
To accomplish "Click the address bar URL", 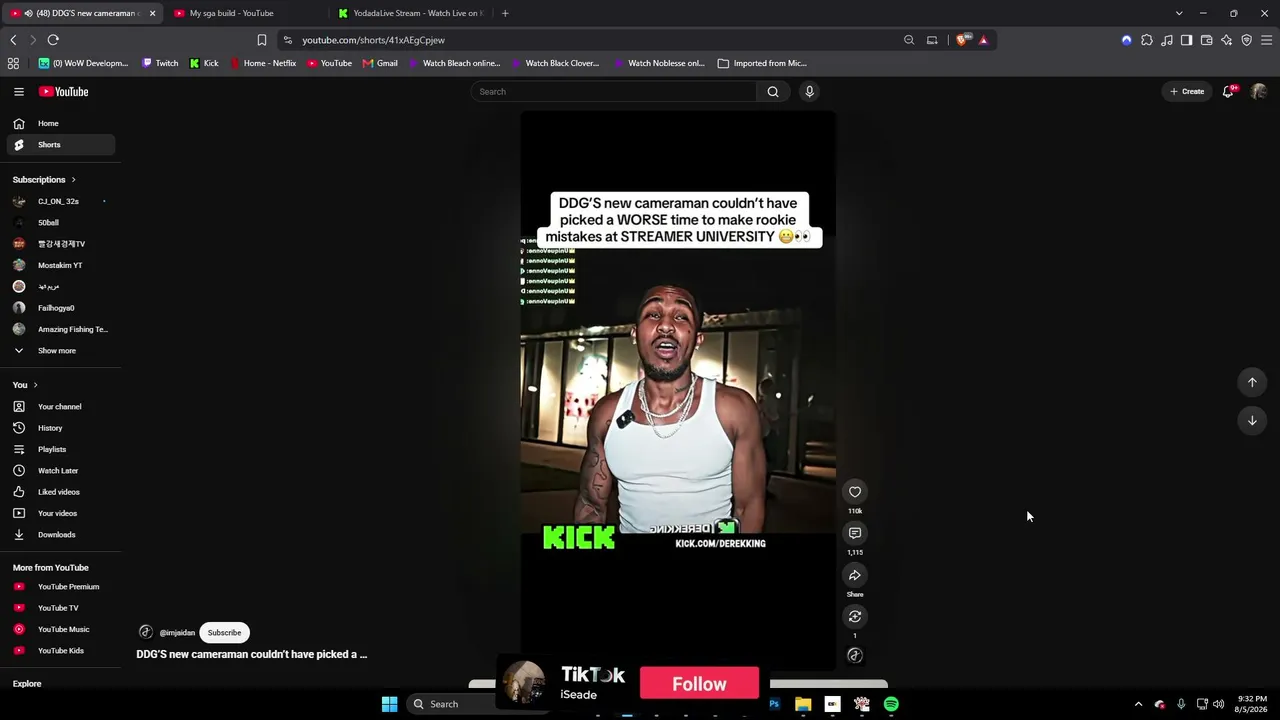I will [x=374, y=40].
